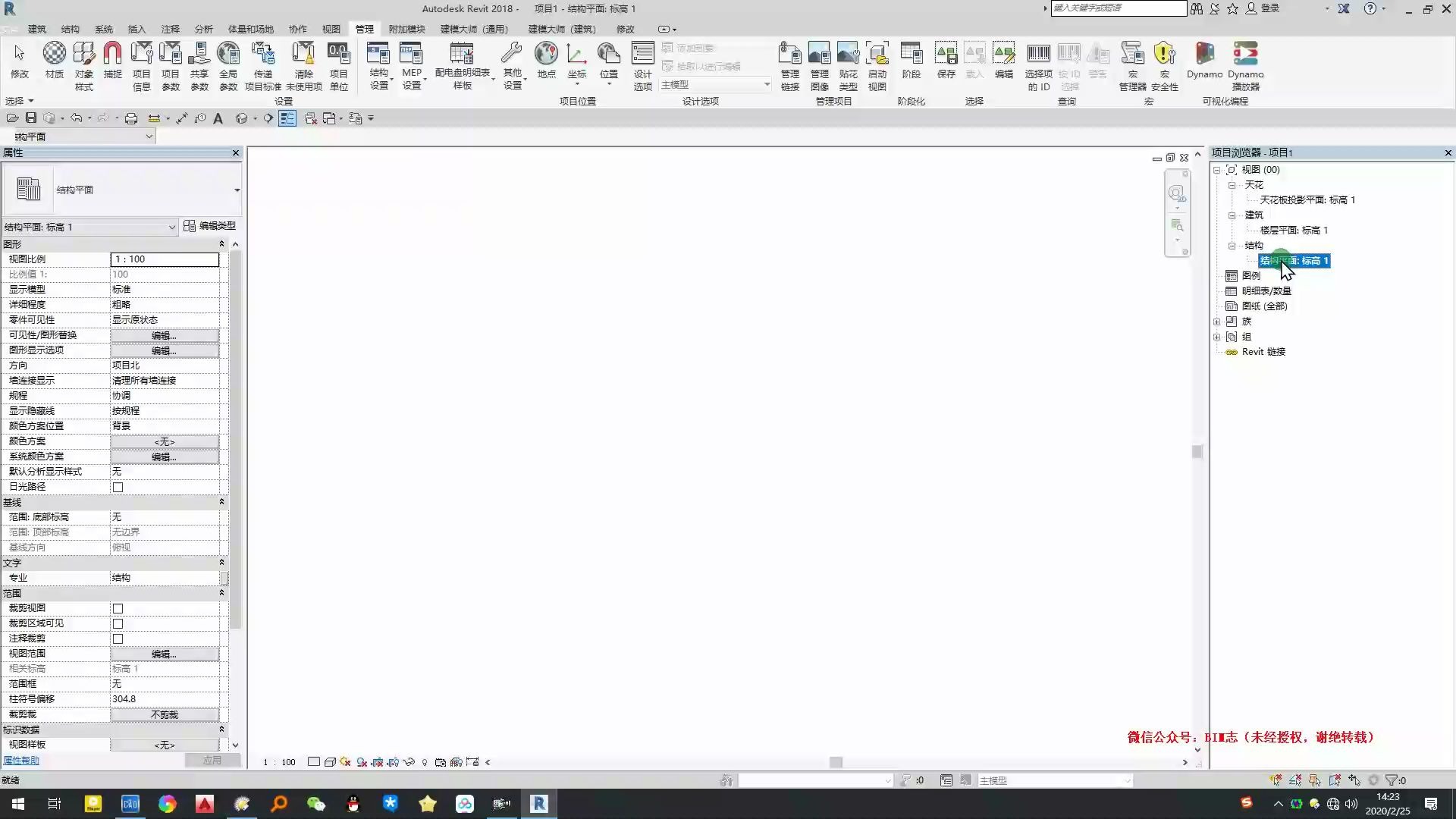Click the View Scale input field

coord(165,259)
